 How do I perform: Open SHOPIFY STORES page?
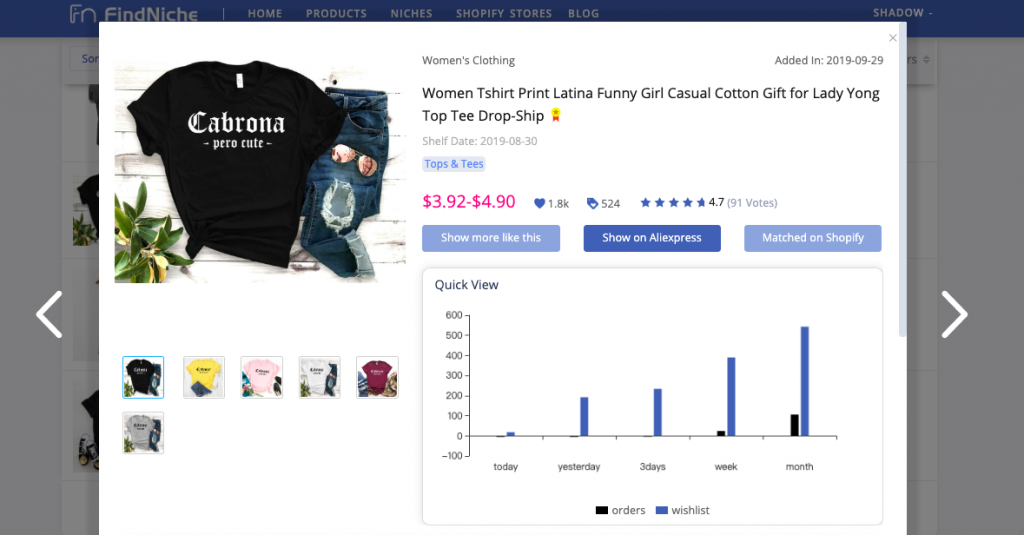[503, 14]
